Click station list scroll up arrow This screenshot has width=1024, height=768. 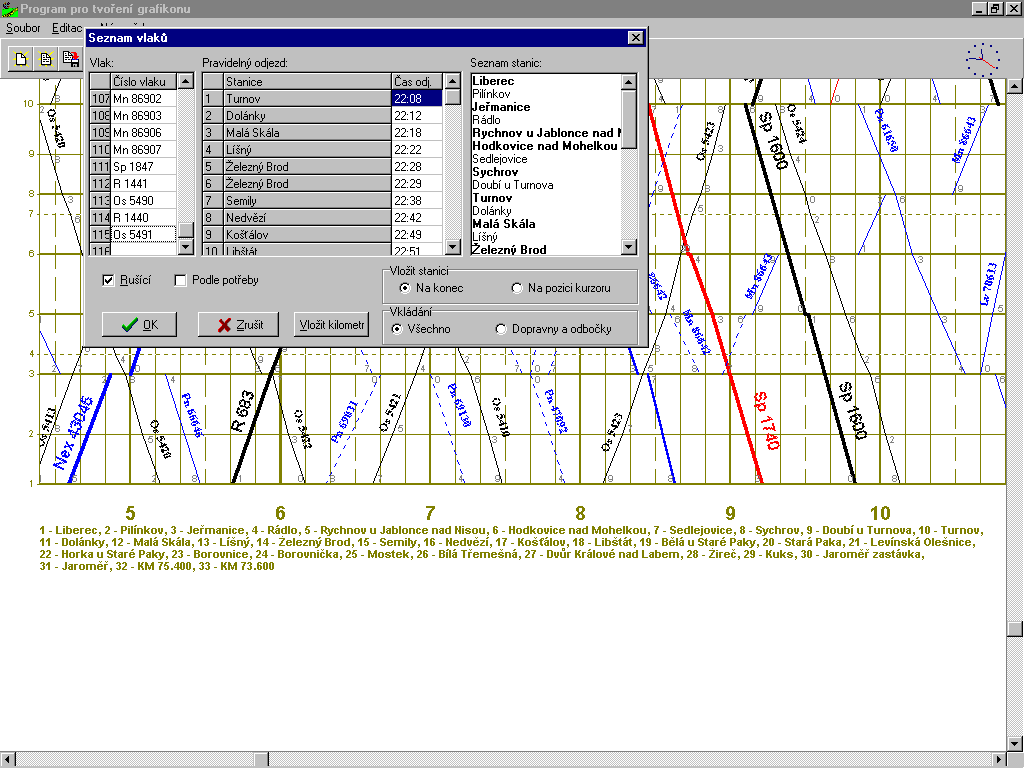click(x=628, y=82)
